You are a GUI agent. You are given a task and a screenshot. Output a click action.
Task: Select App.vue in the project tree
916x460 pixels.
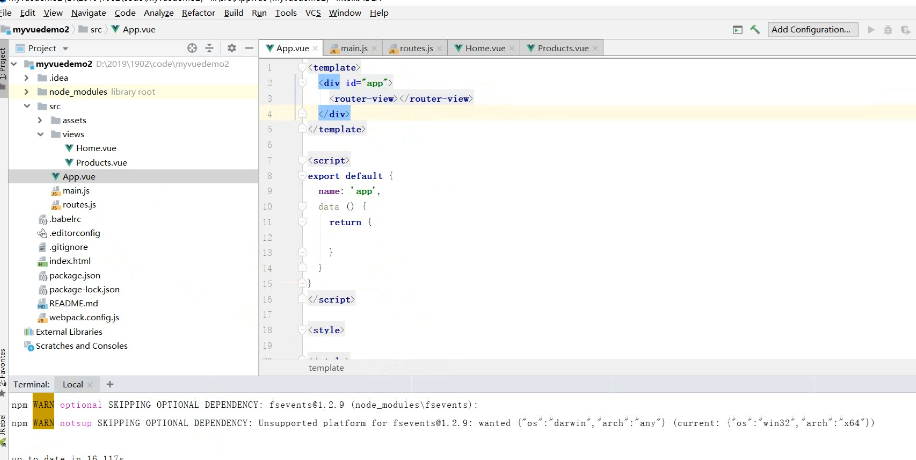78,177
